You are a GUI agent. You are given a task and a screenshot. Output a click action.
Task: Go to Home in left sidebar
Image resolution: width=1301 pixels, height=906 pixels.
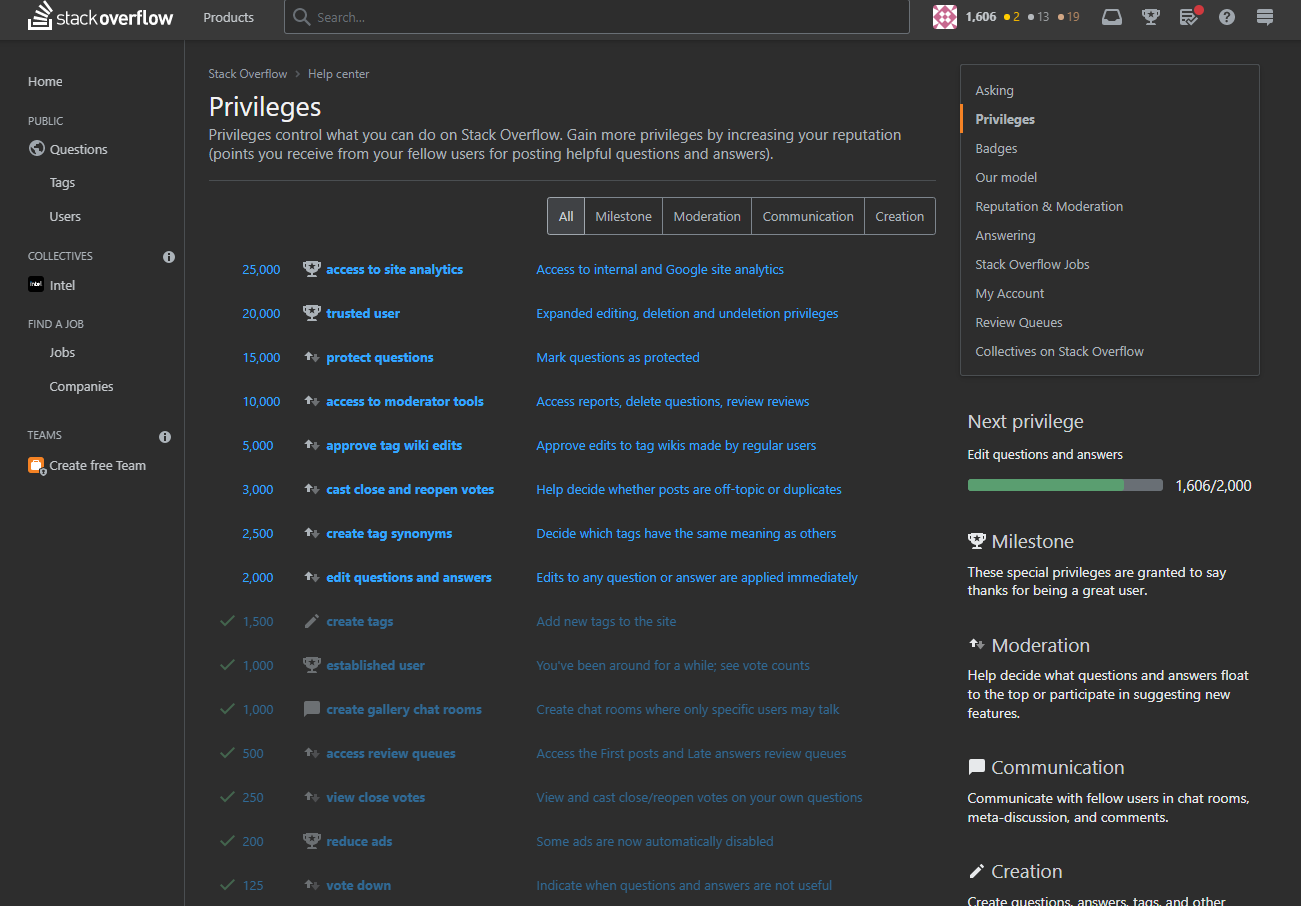coord(45,81)
